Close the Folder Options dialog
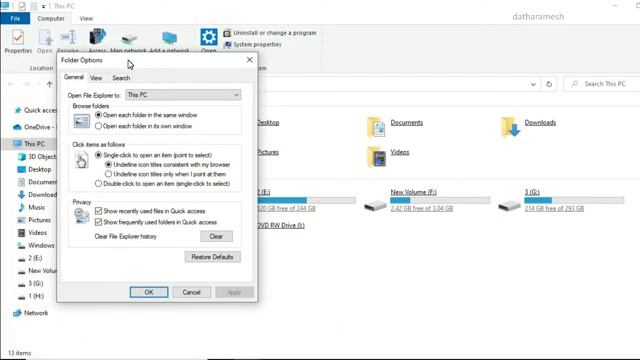The image size is (640, 360). tap(249, 60)
